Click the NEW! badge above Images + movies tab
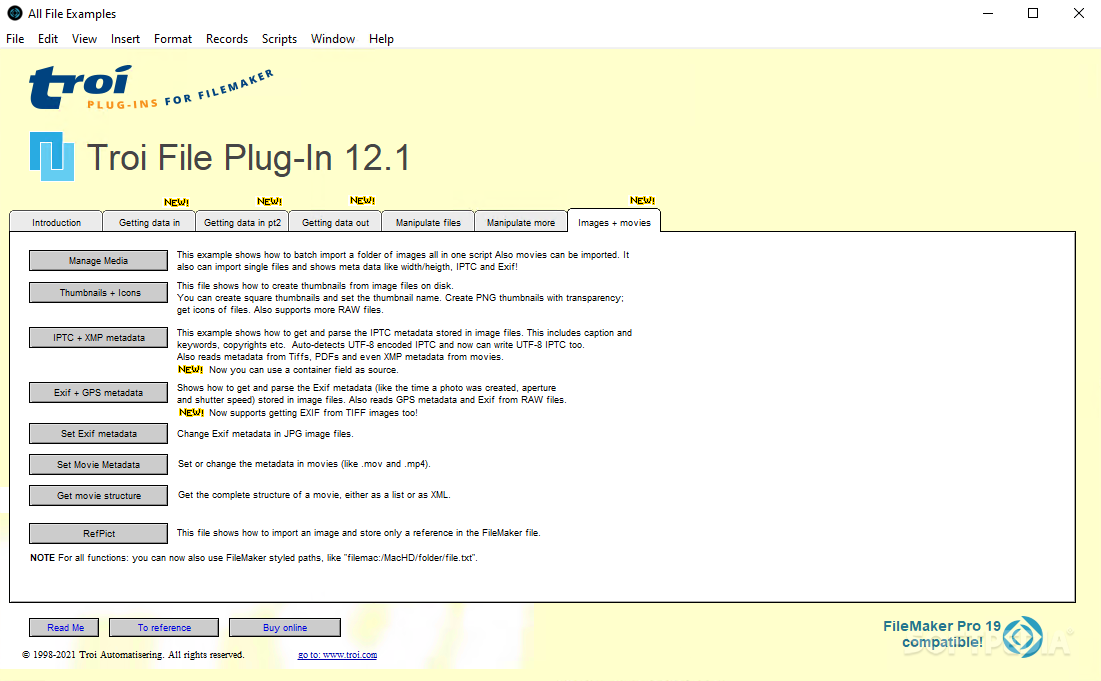 click(642, 200)
